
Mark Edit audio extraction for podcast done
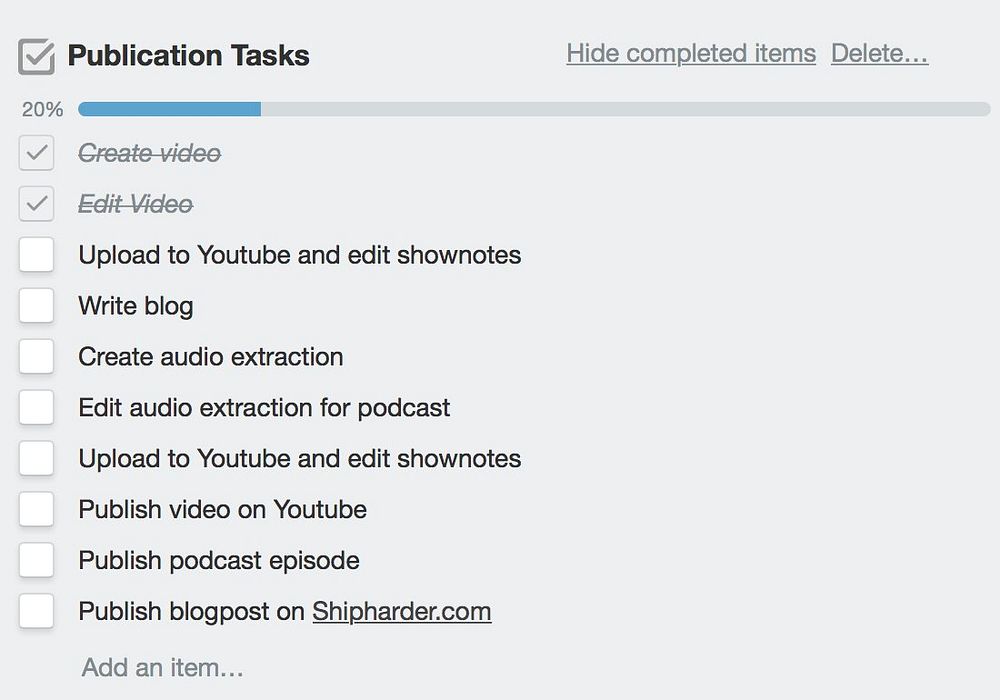pyautogui.click(x=36, y=408)
